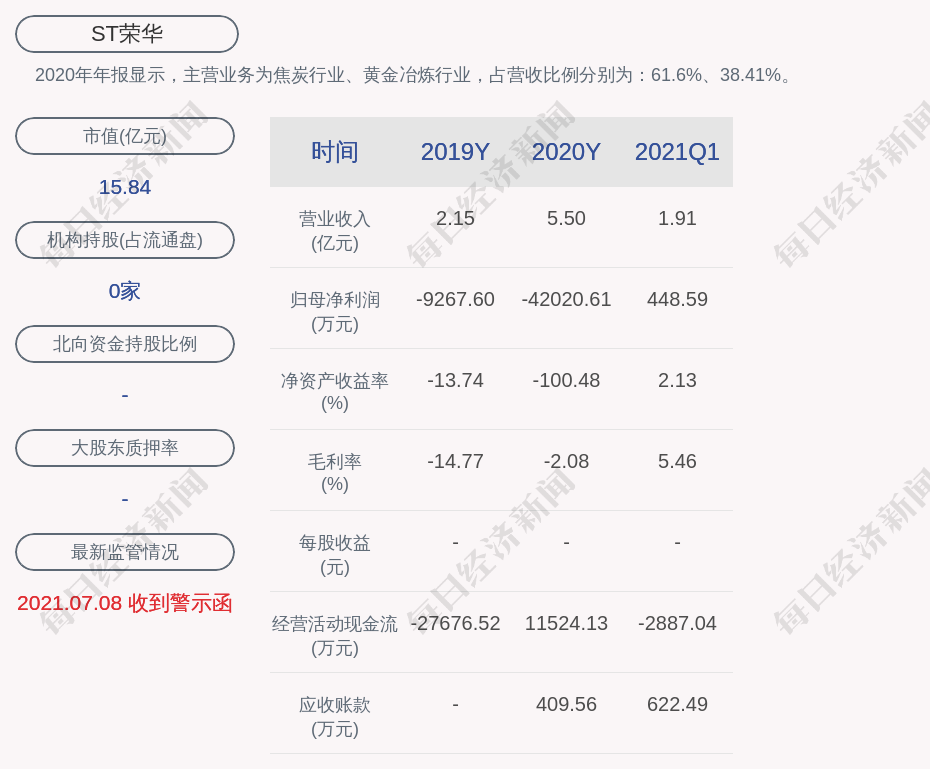
Task: Click gross margin value -14.77
Action: click(455, 461)
